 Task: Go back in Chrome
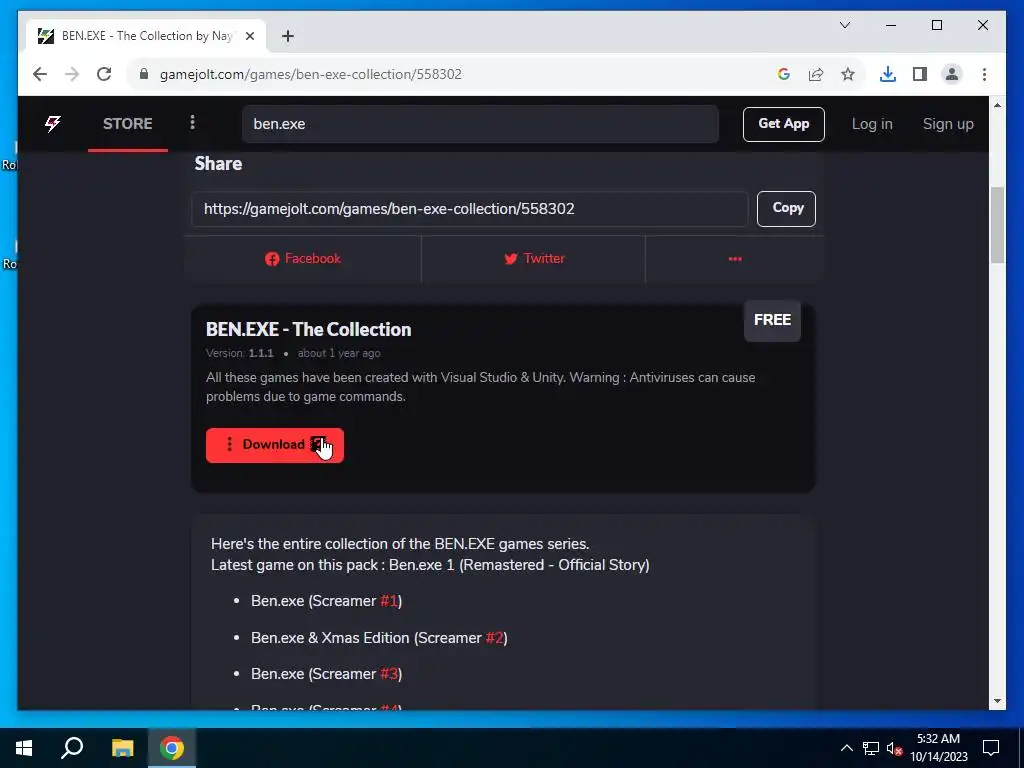point(40,74)
